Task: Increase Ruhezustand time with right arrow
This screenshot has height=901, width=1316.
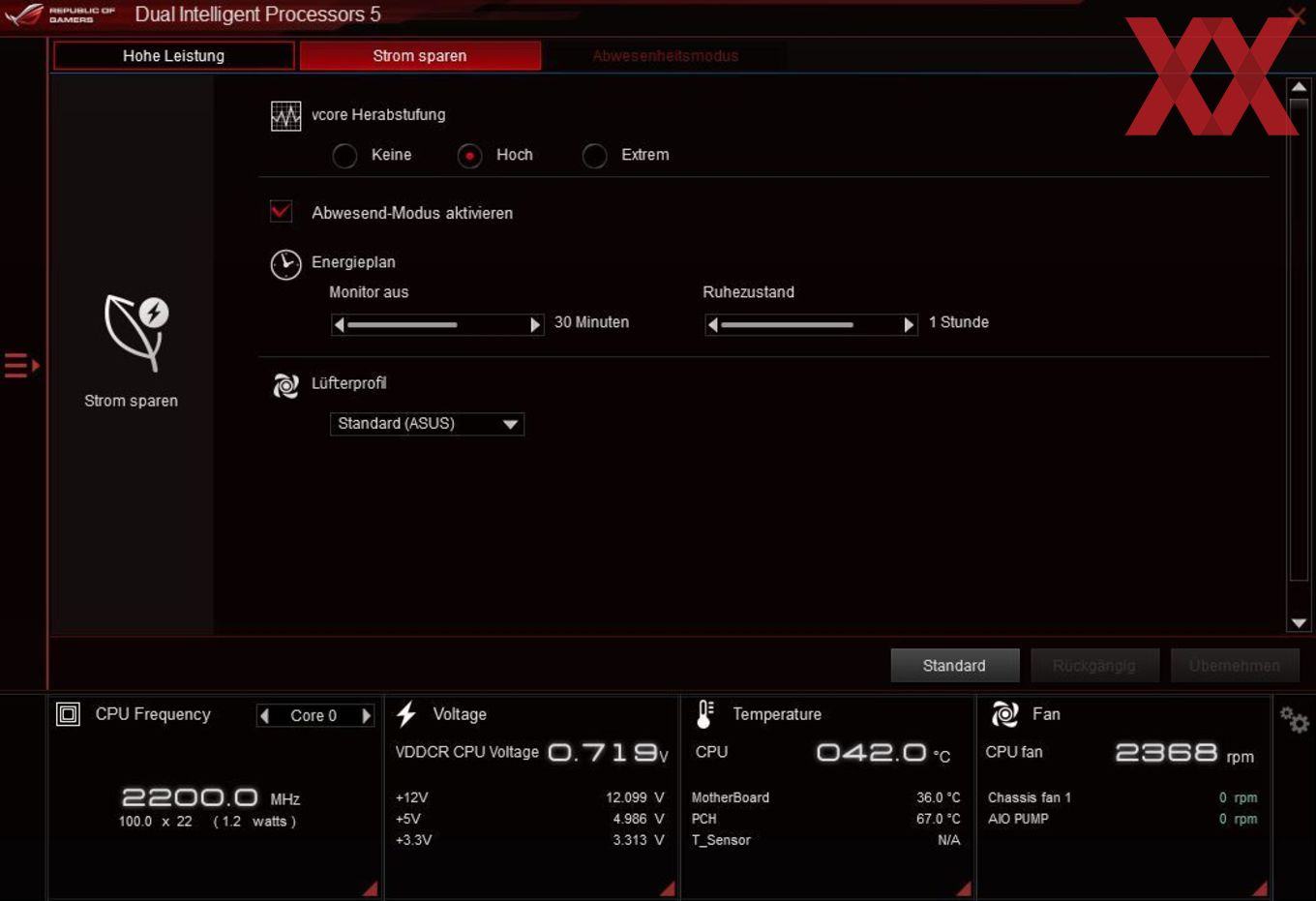Action: click(909, 325)
